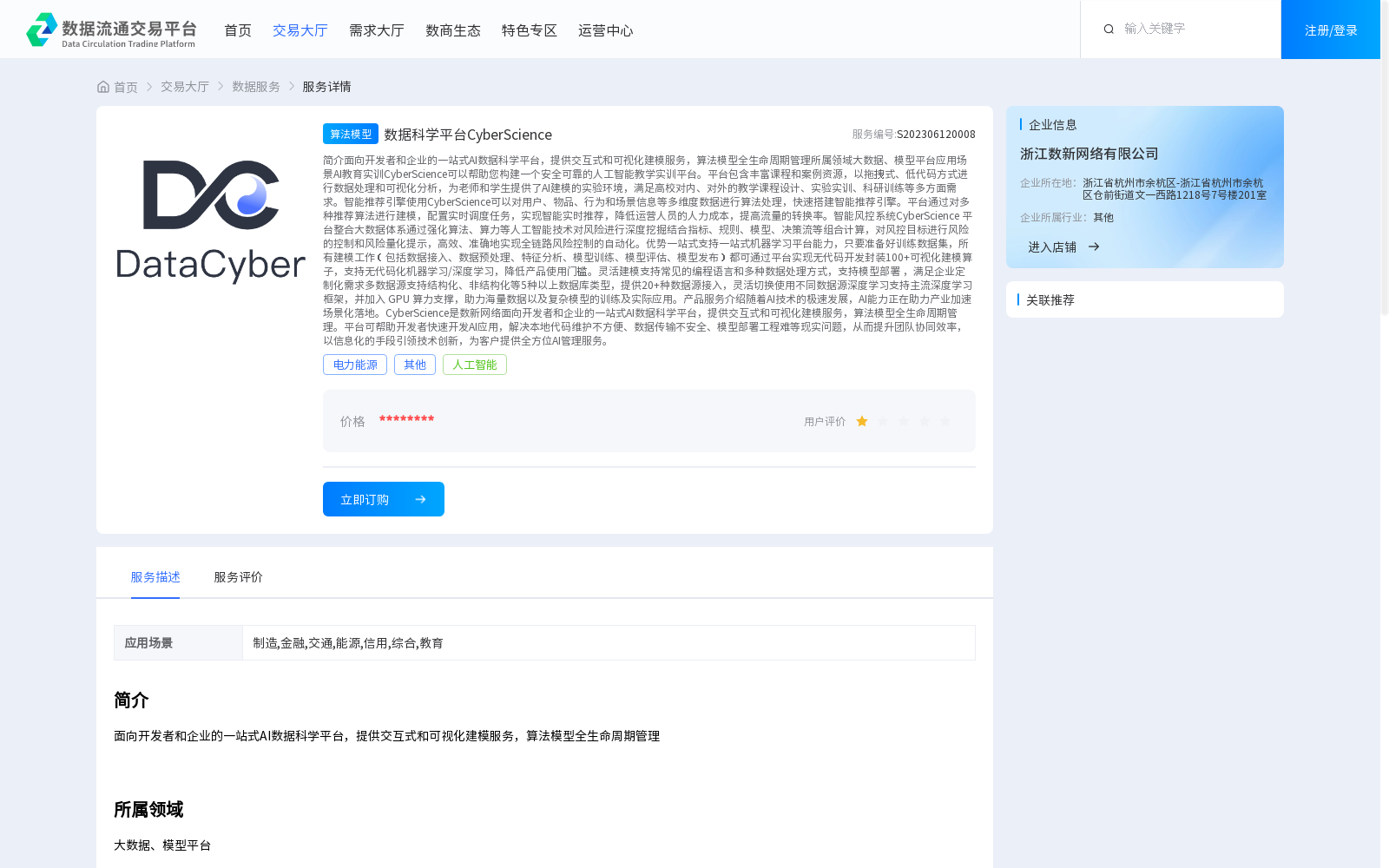Click the fourth rating star
1389x868 pixels.
point(925,421)
